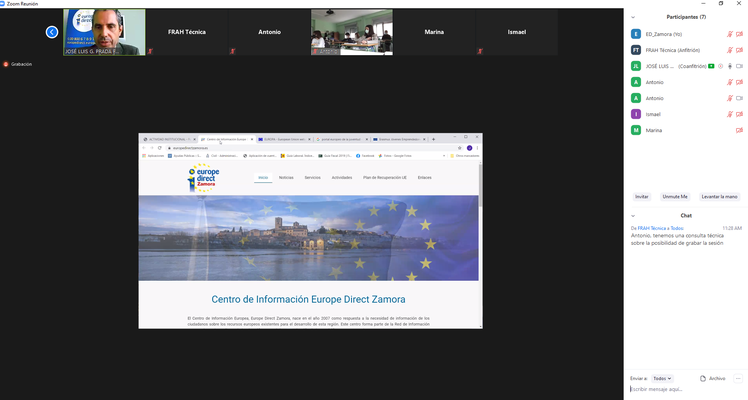
Task: Click the muted microphone icon for FRAH Técnica
Action: 729,50
